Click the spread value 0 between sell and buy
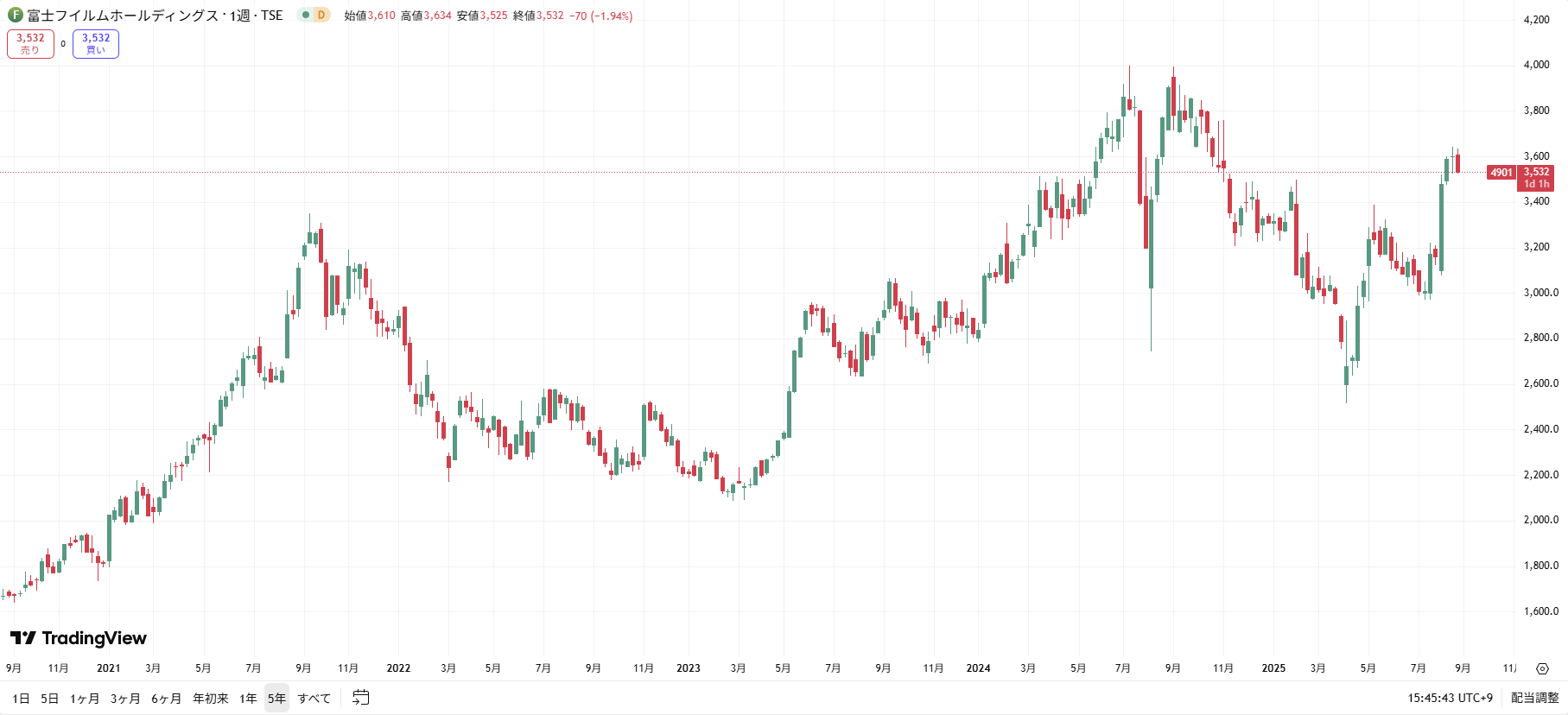The width and height of the screenshot is (1568, 715). tap(63, 44)
